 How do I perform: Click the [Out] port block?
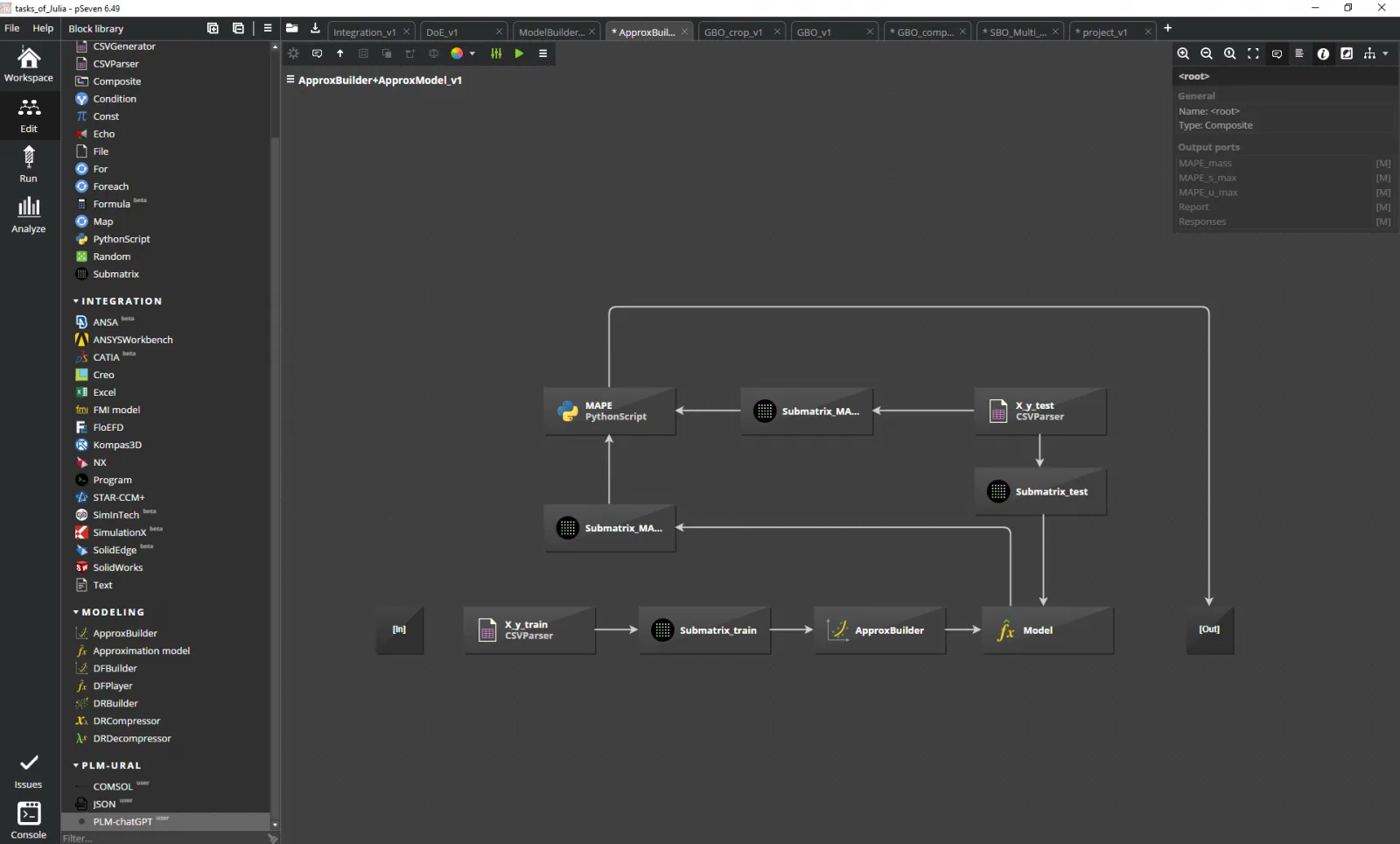[1210, 630]
